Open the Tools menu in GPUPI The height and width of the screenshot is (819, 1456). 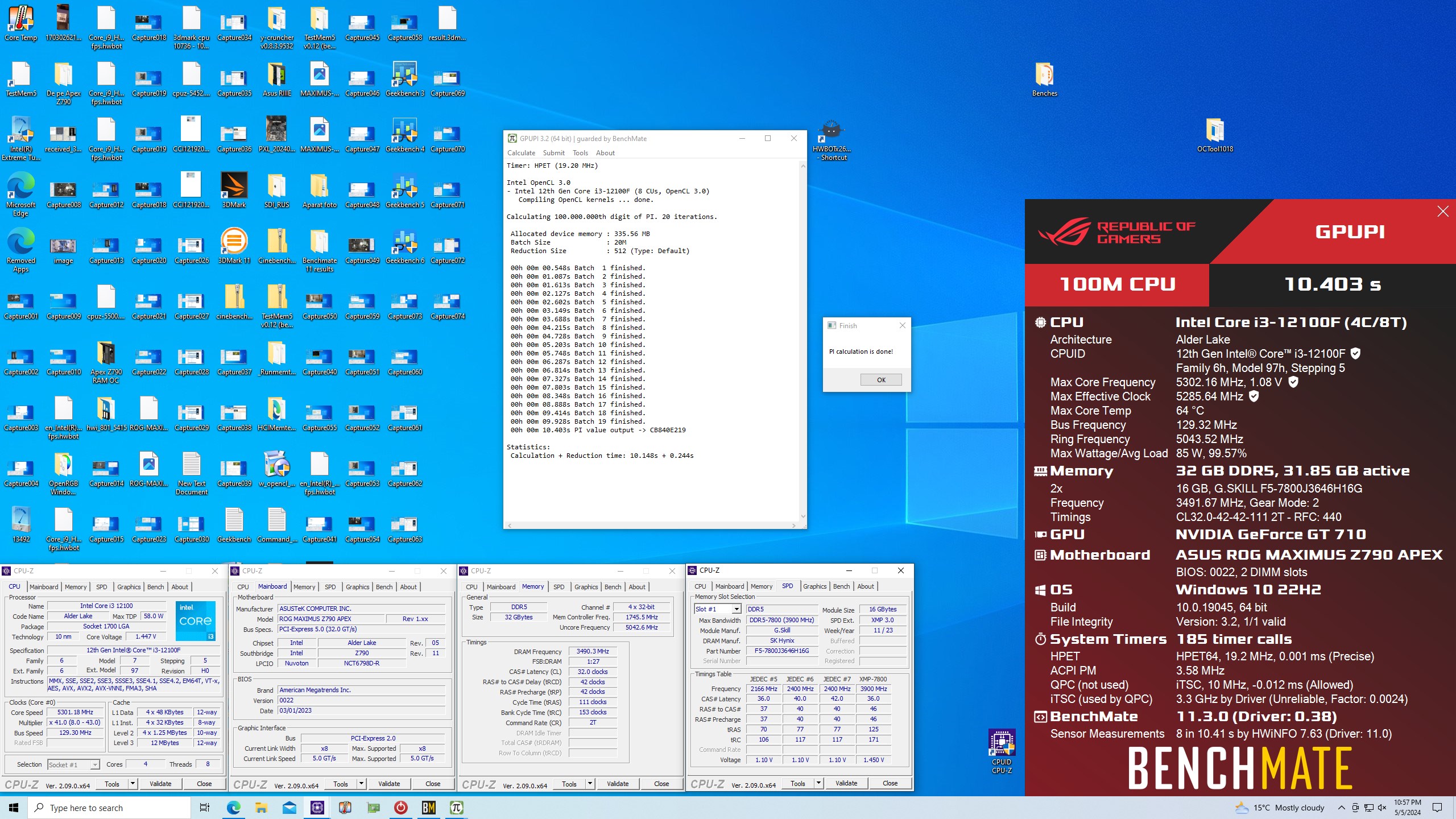(580, 152)
